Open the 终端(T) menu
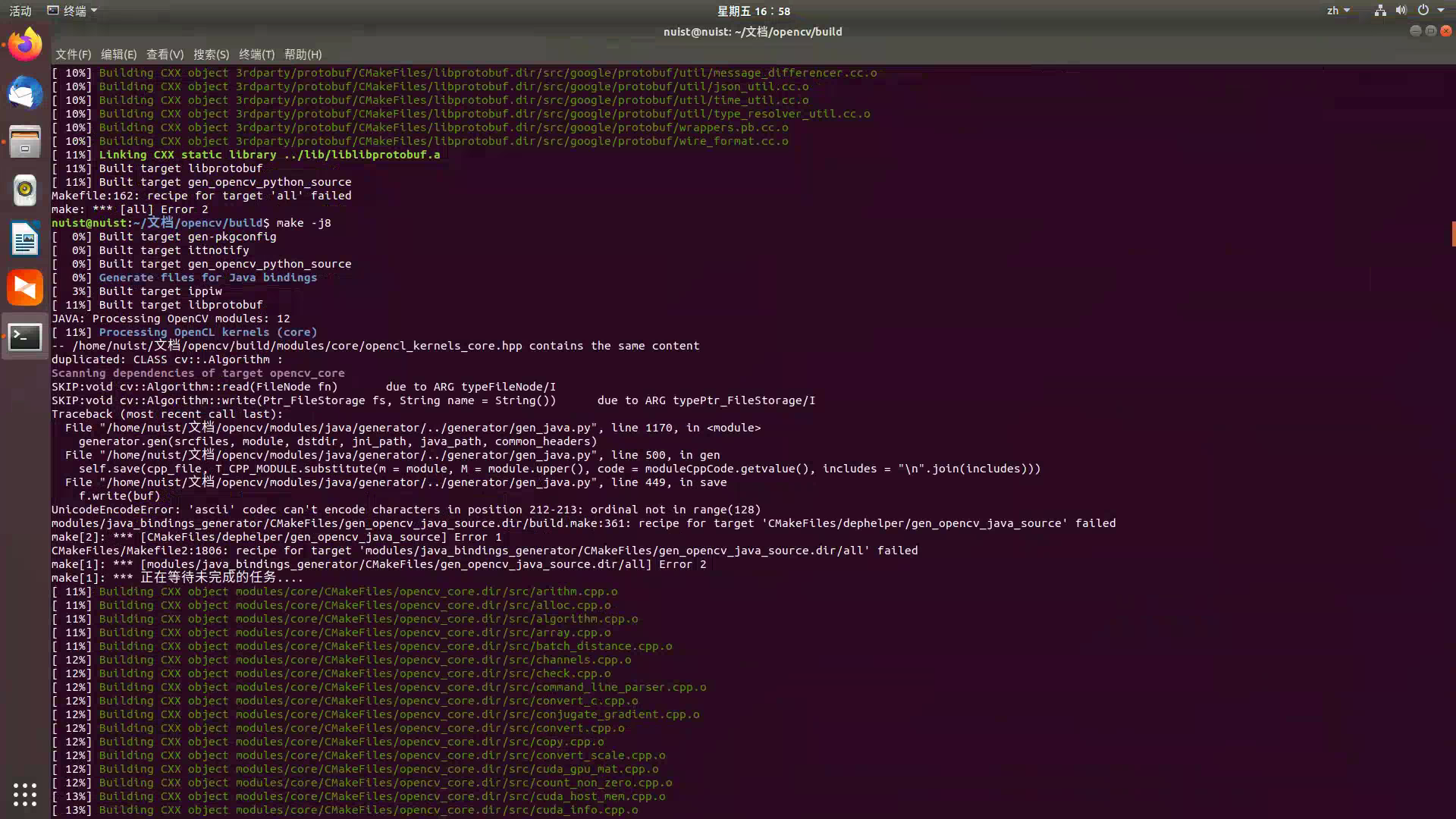The image size is (1456, 819). click(x=256, y=55)
